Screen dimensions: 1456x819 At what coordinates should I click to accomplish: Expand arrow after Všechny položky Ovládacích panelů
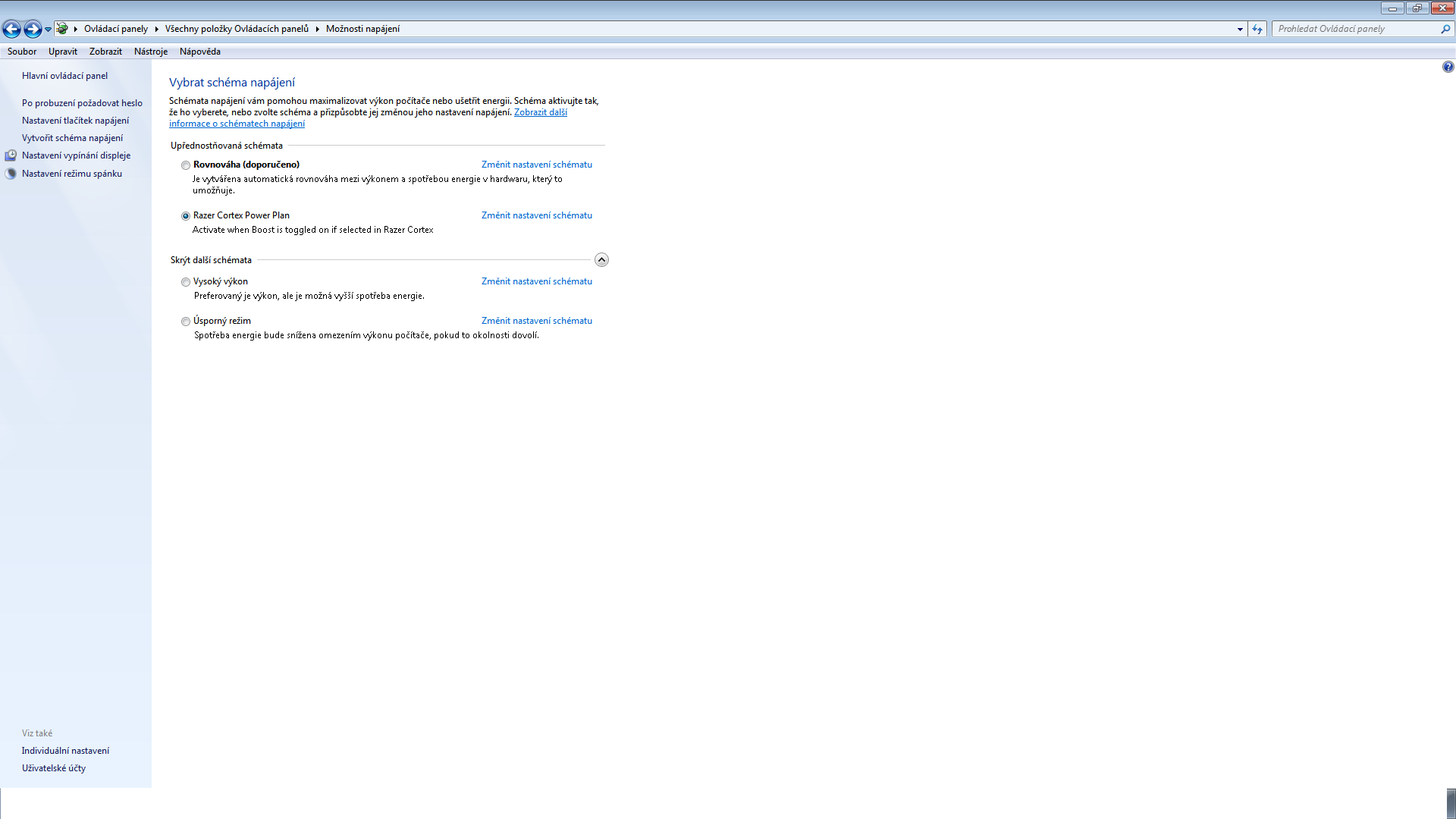pos(318,29)
